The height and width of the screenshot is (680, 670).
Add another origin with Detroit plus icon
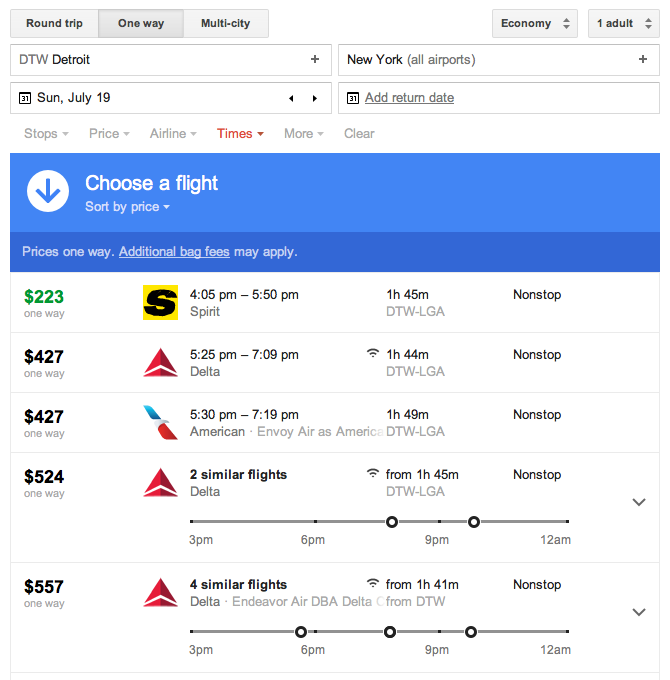click(315, 59)
